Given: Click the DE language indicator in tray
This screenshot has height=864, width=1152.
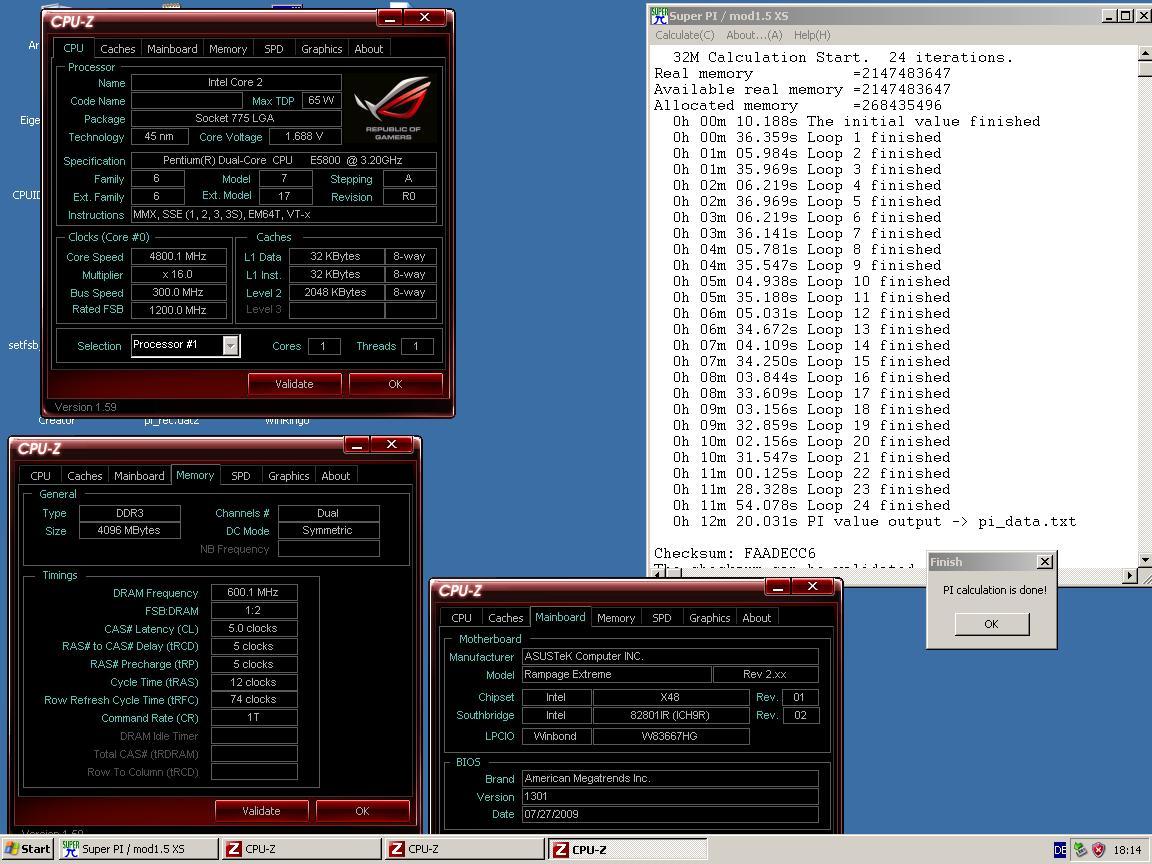Looking at the screenshot, I should 1060,849.
